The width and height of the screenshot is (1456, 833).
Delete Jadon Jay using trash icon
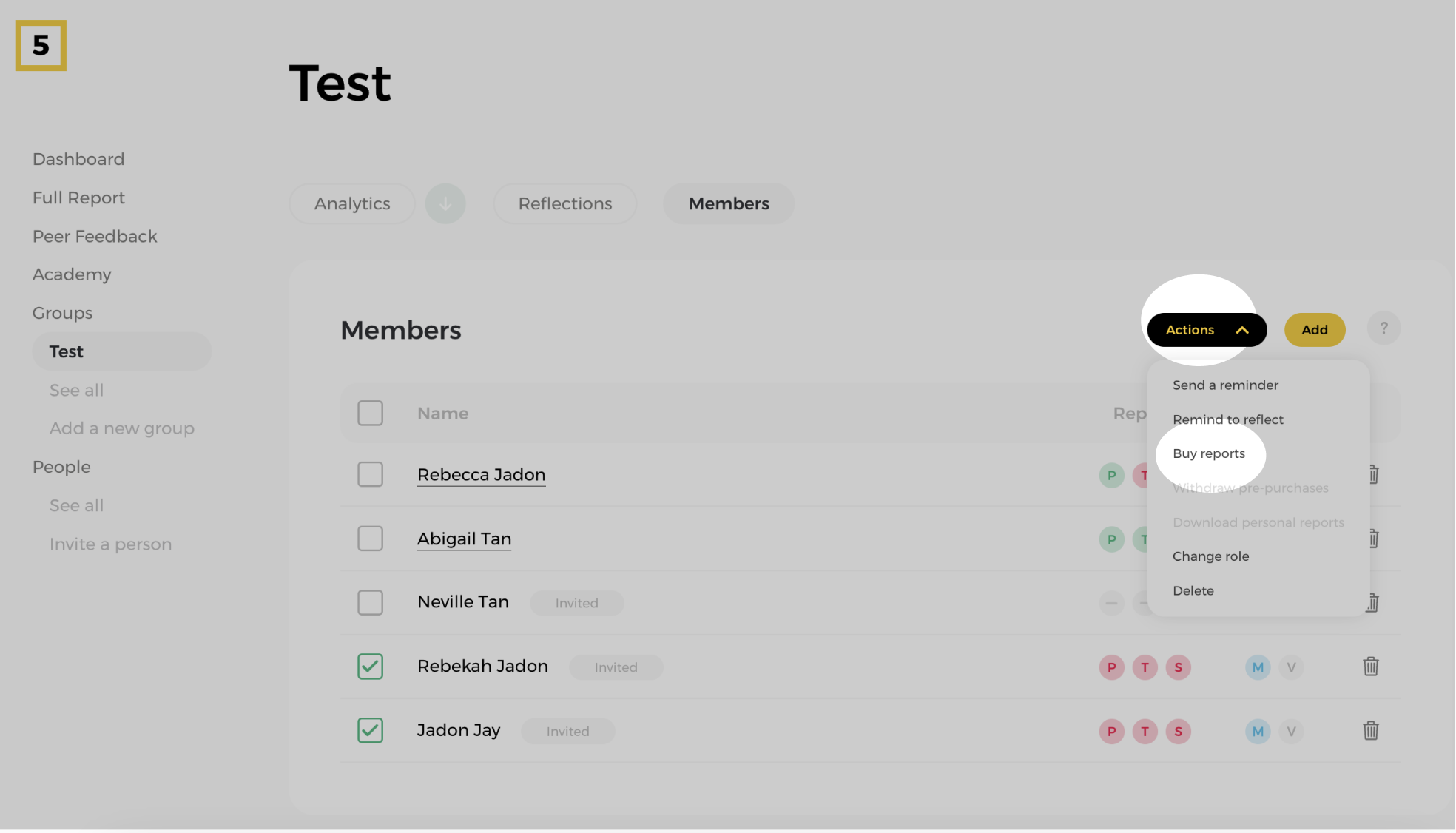[x=1370, y=731]
